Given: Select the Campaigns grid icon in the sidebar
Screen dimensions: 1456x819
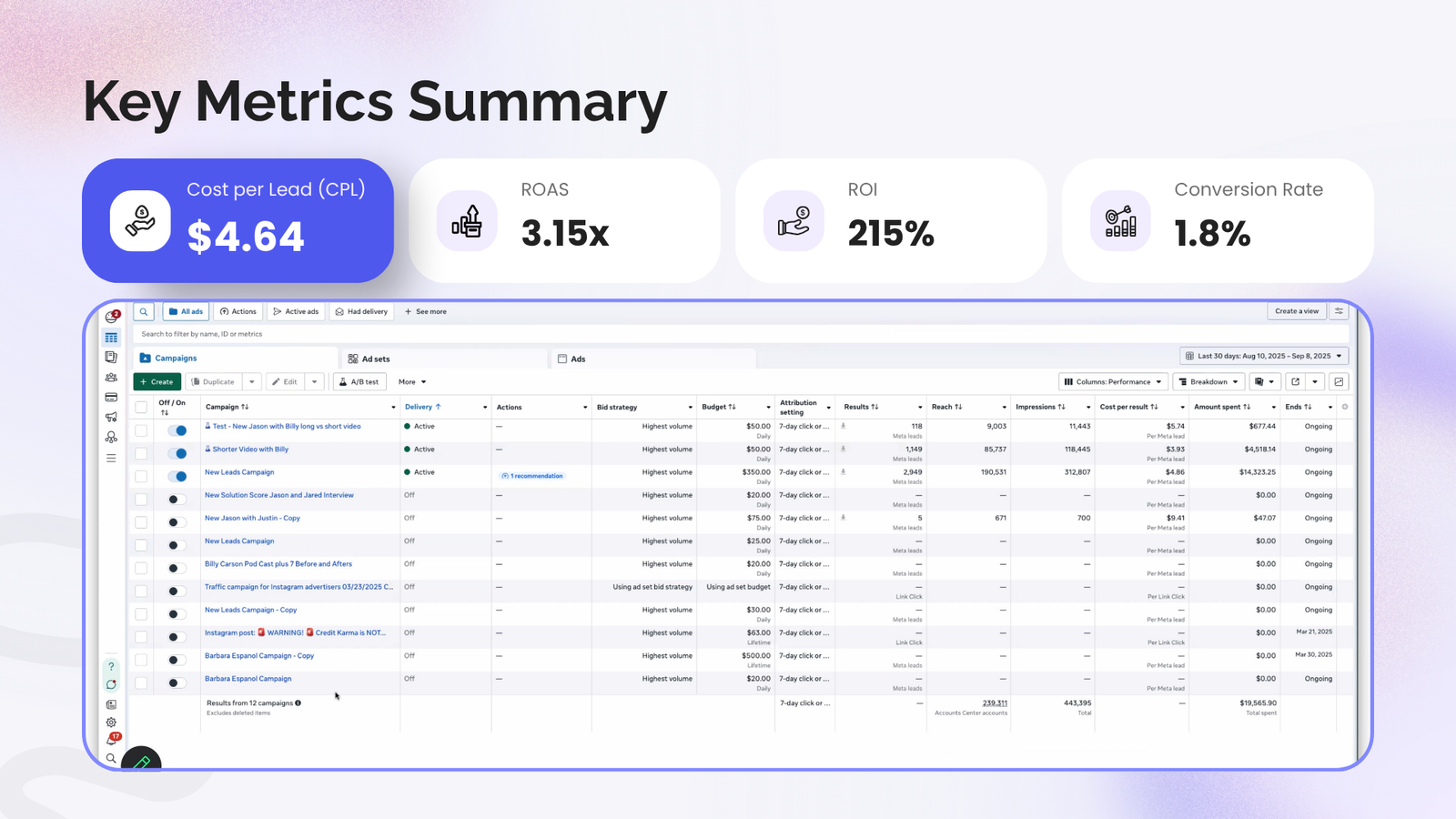Looking at the screenshot, I should click(111, 337).
